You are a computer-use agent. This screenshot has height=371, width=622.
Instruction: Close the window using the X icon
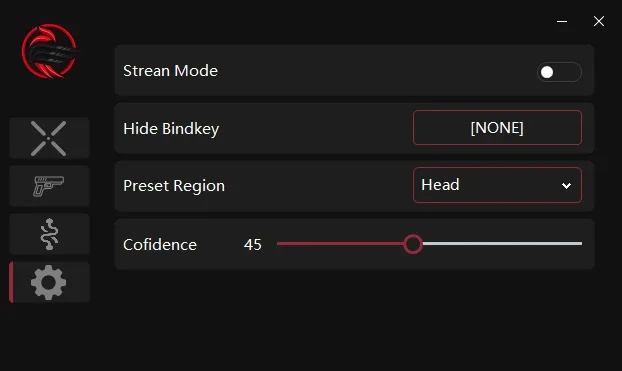(x=599, y=21)
